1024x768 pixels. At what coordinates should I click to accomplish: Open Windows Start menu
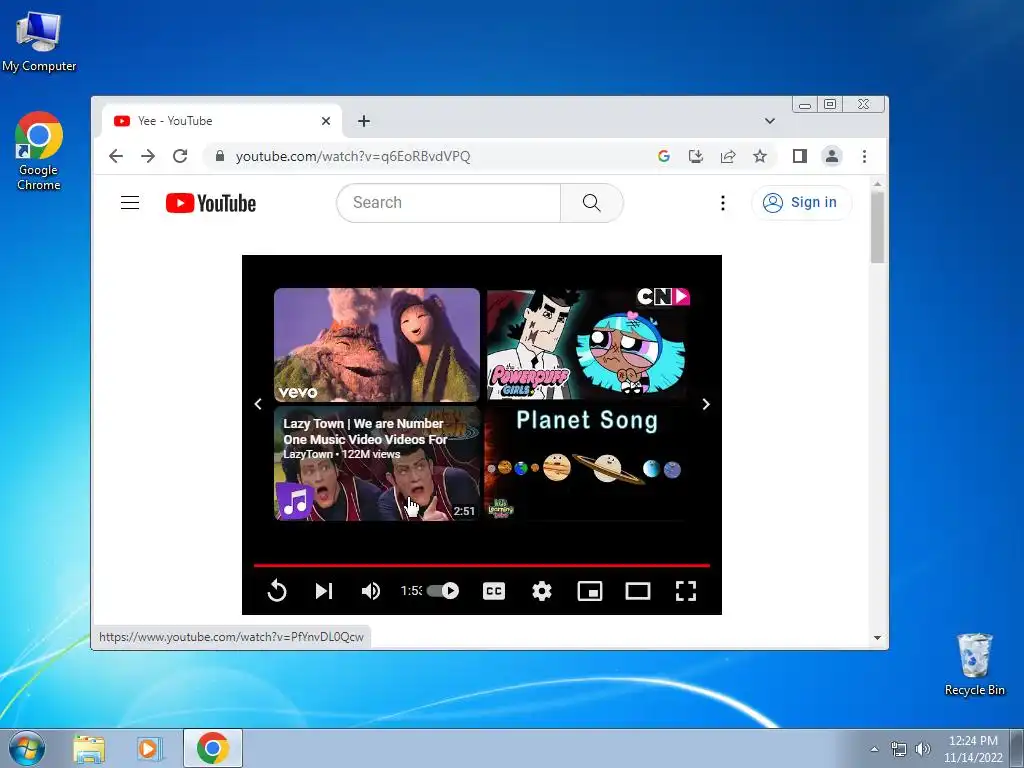[x=27, y=748]
